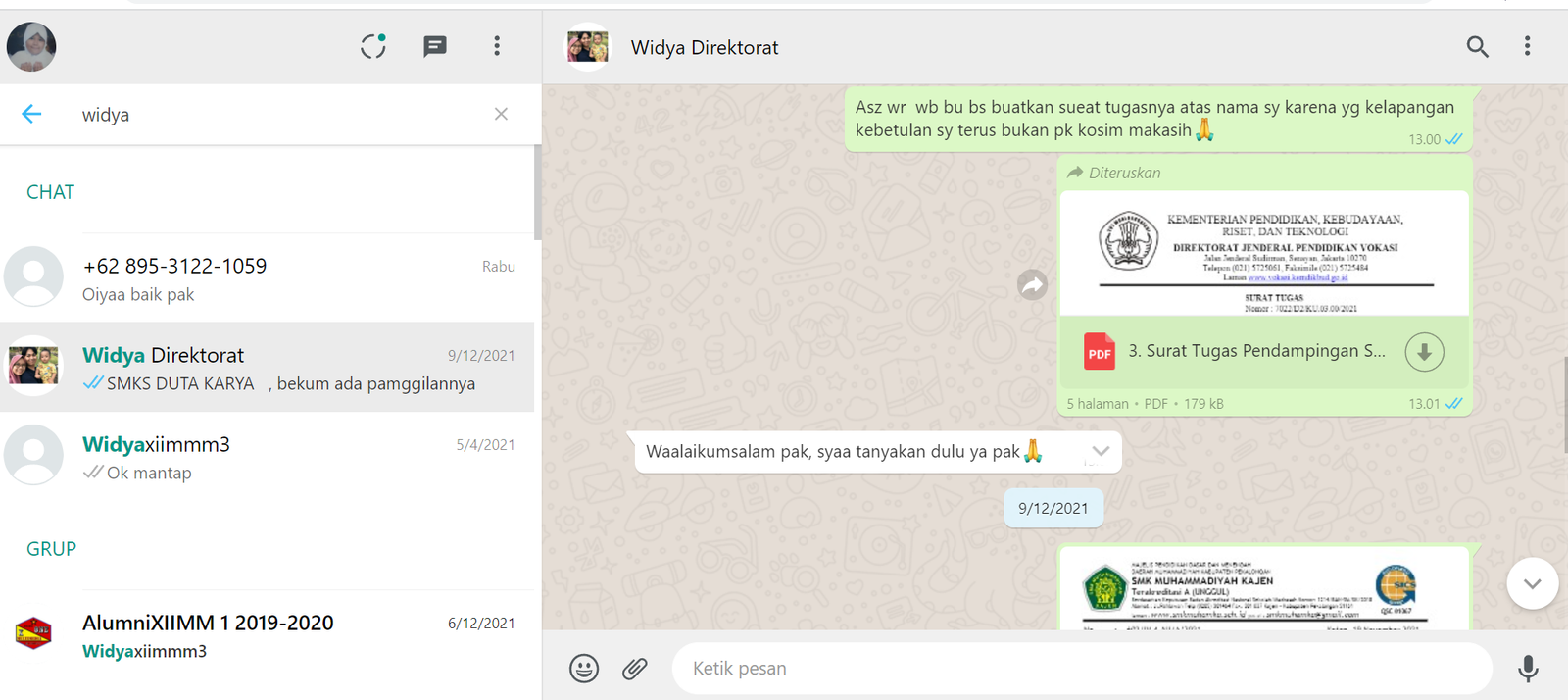Viewport: 1568px width, 700px height.
Task: Open AlumniXIIMM group avatar icon
Action: point(33,634)
